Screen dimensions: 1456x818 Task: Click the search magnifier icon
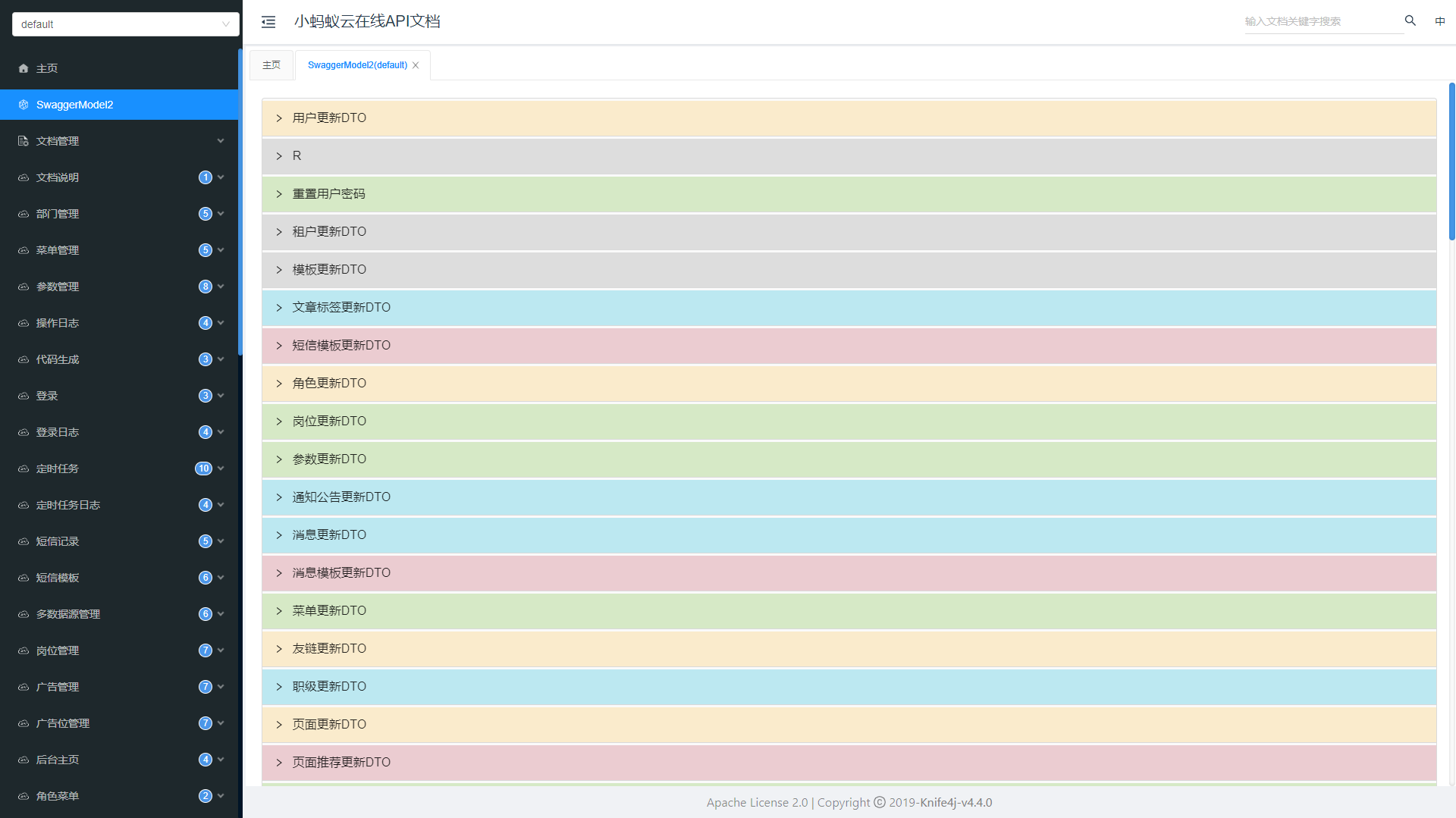pos(1410,20)
